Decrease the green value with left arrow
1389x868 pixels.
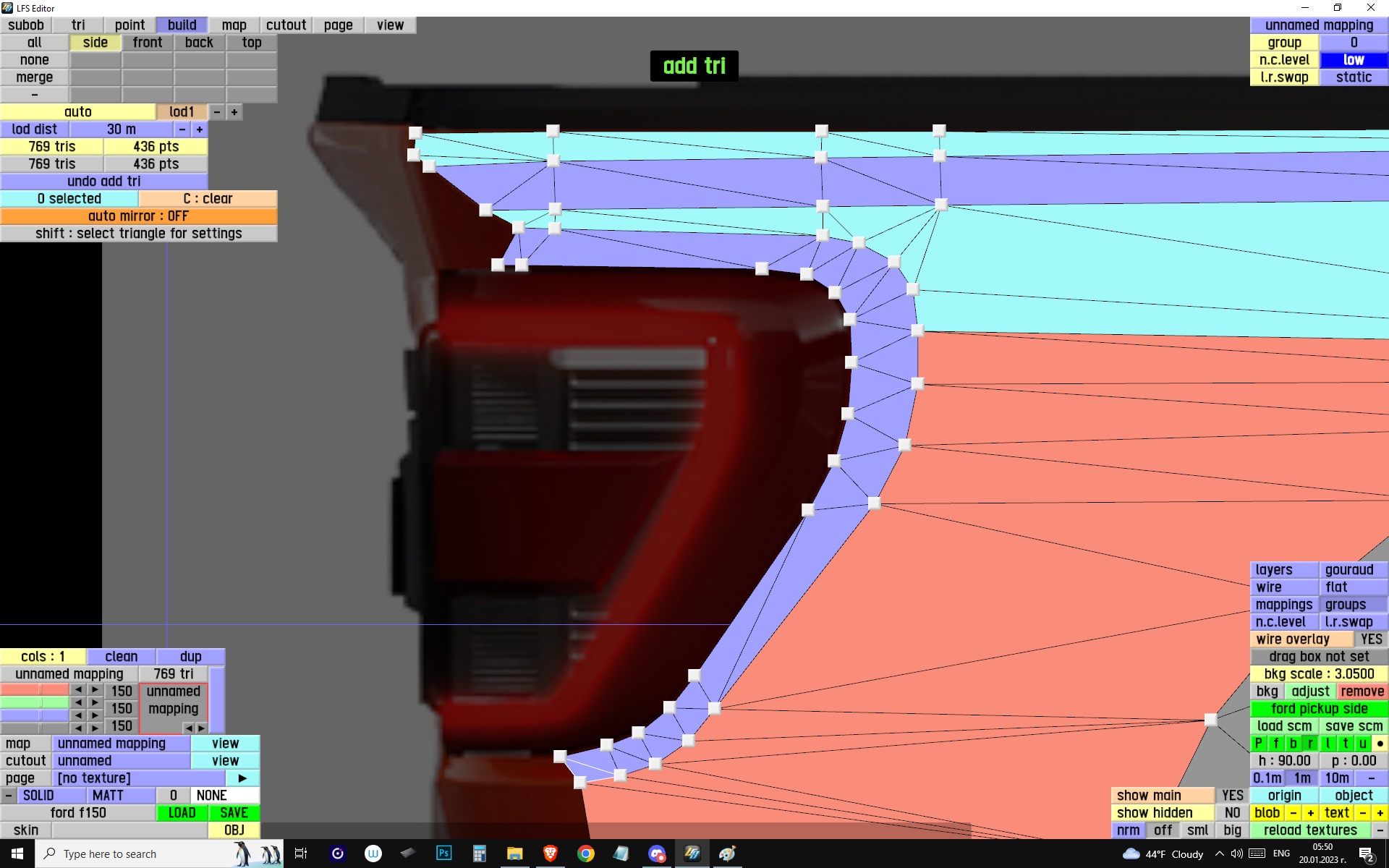(78, 703)
